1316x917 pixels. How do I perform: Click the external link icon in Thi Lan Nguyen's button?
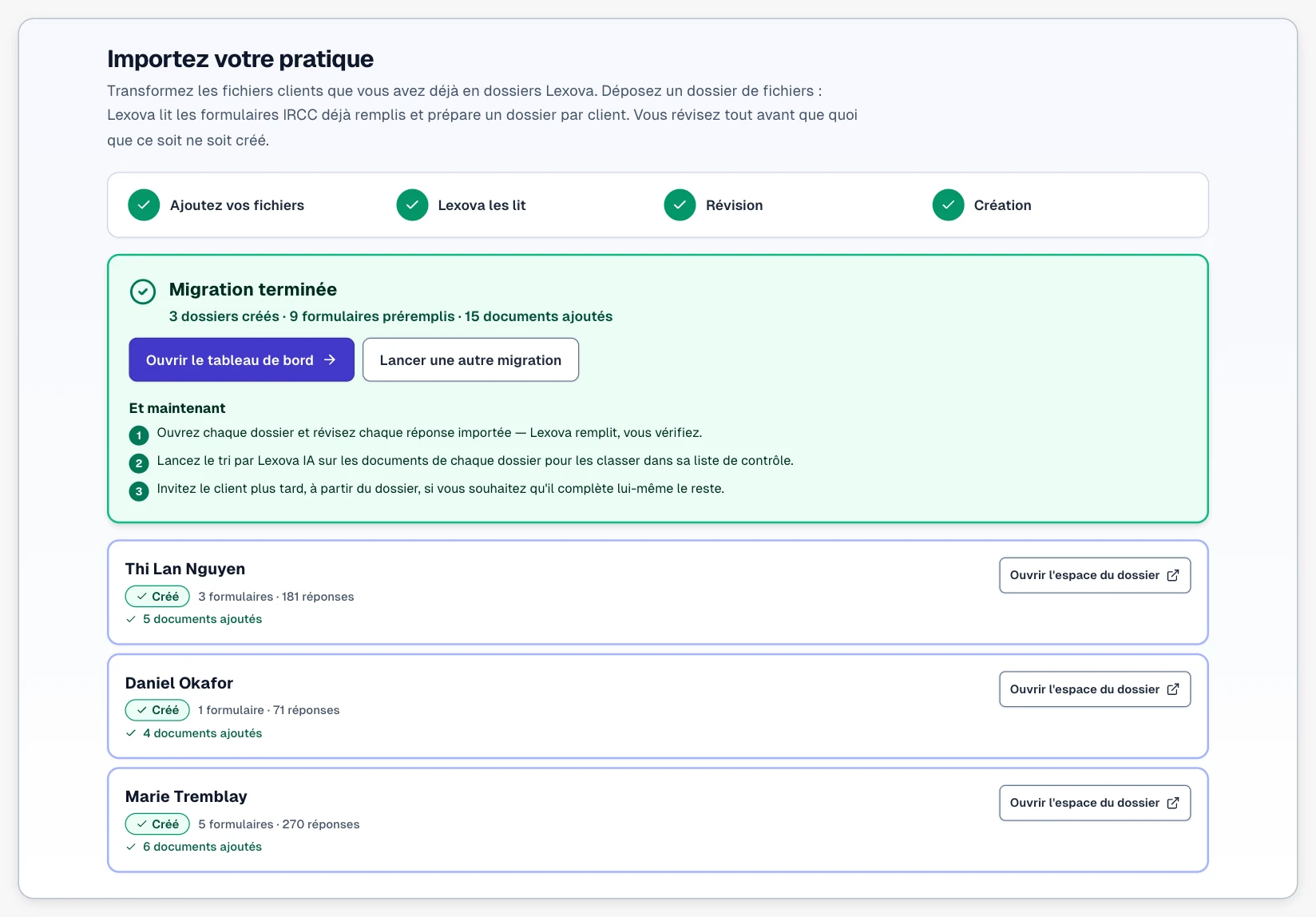point(1173,575)
